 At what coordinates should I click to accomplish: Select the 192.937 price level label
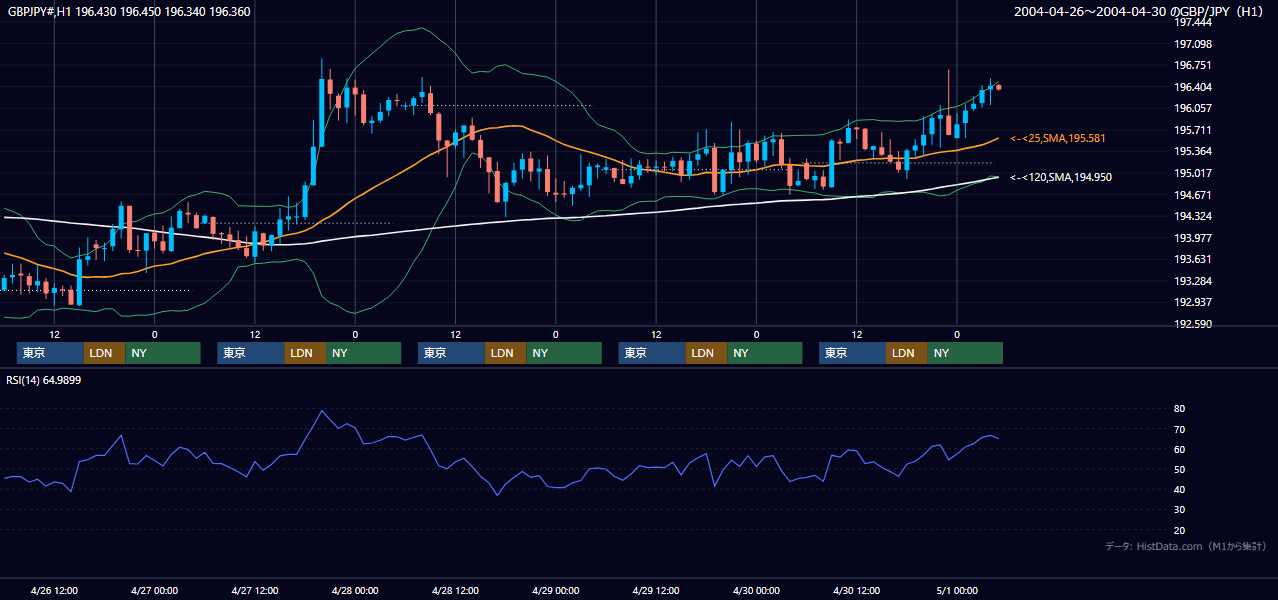pos(1194,302)
